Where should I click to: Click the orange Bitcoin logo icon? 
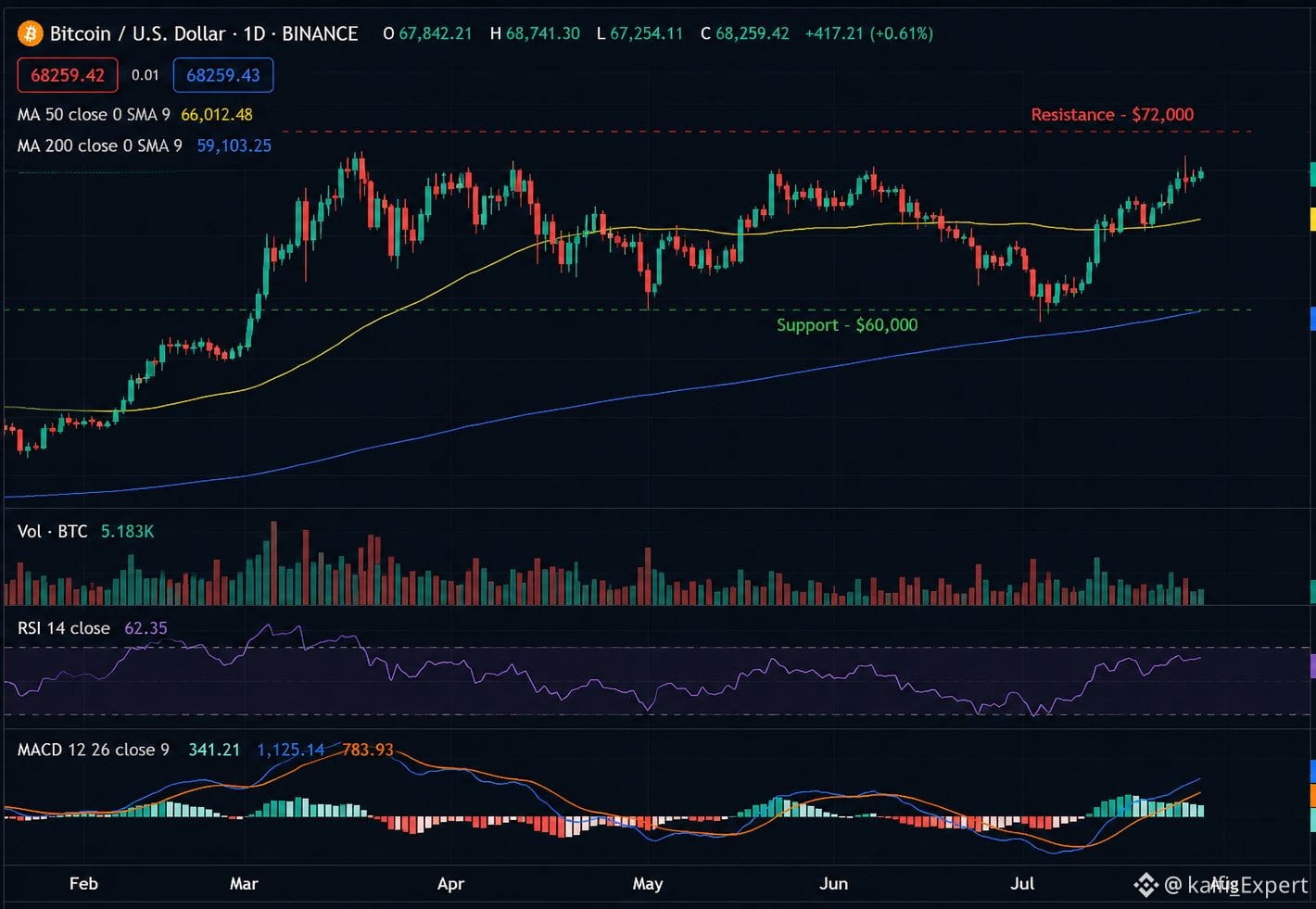pos(30,34)
